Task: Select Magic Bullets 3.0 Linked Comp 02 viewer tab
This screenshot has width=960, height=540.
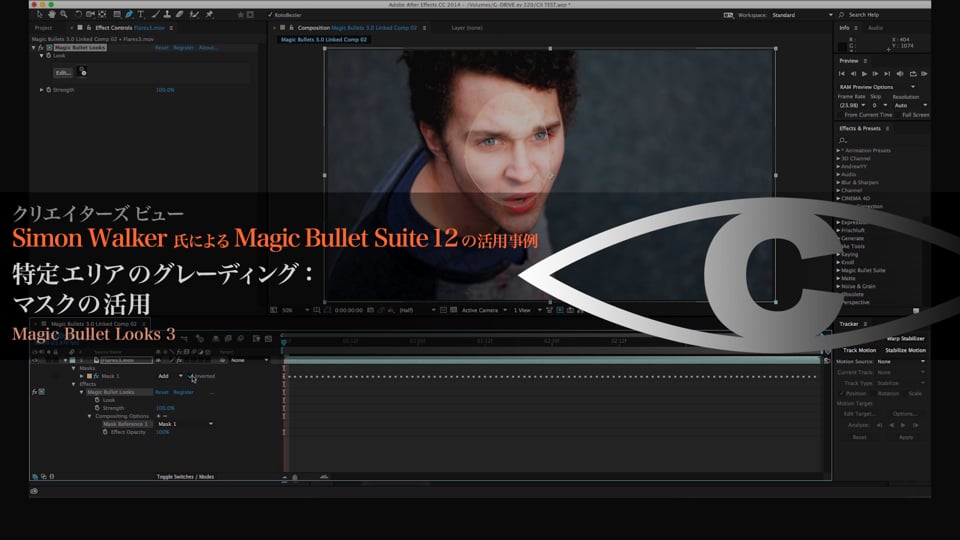Action: point(324,39)
